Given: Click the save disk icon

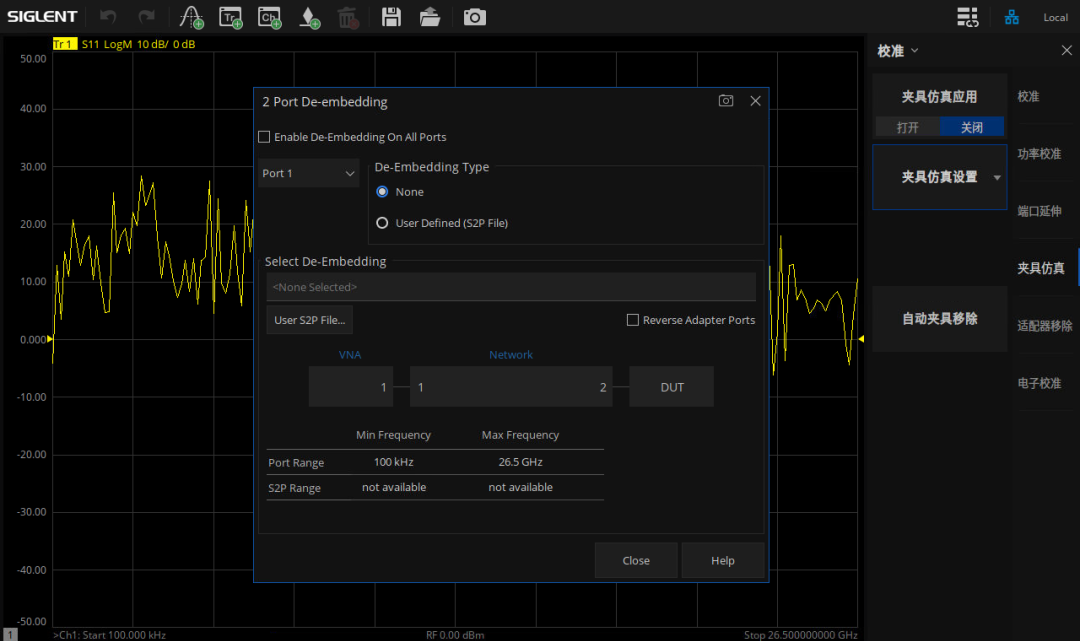Looking at the screenshot, I should pyautogui.click(x=391, y=17).
